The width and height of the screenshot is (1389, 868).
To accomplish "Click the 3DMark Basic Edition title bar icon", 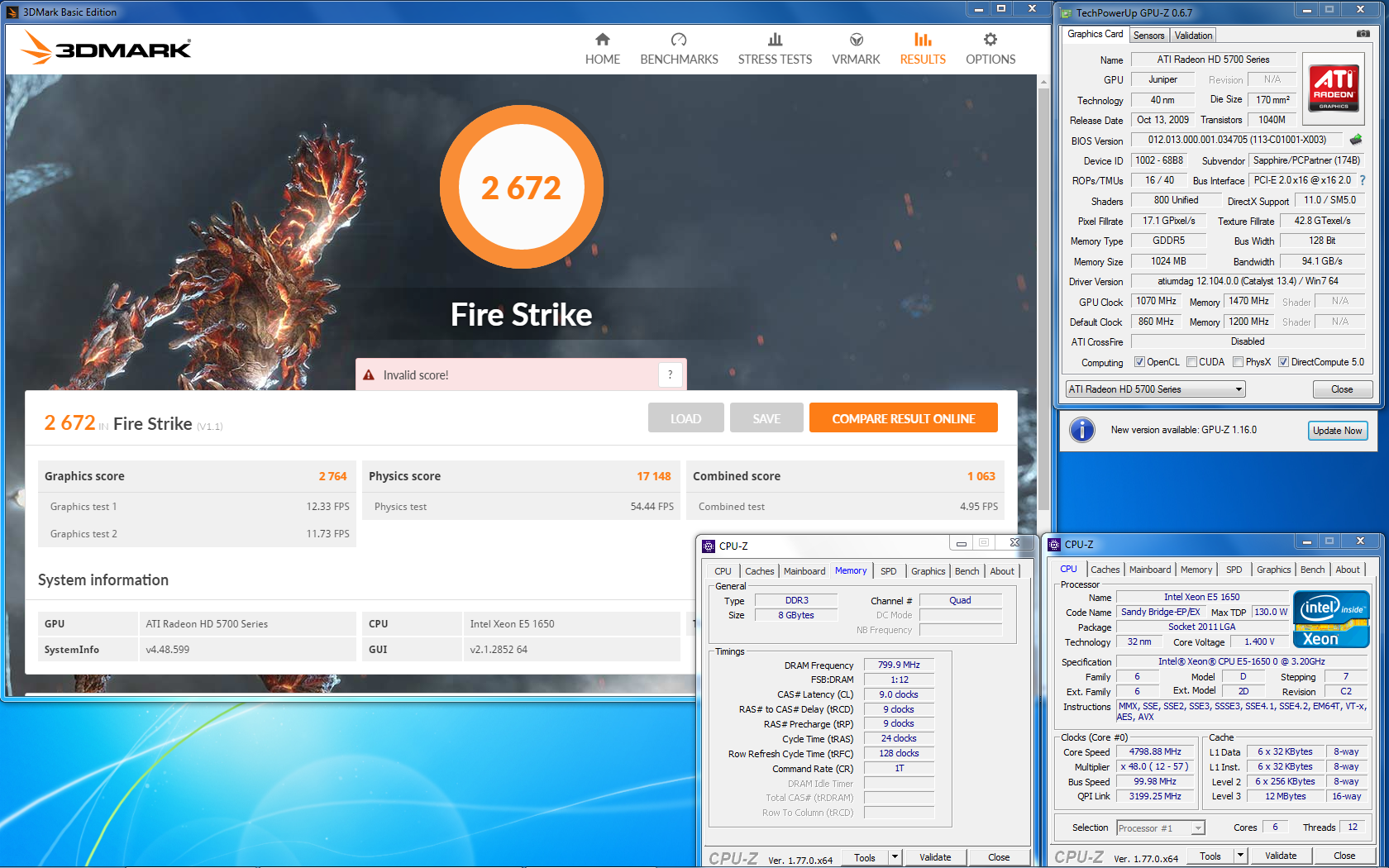I will point(12,12).
